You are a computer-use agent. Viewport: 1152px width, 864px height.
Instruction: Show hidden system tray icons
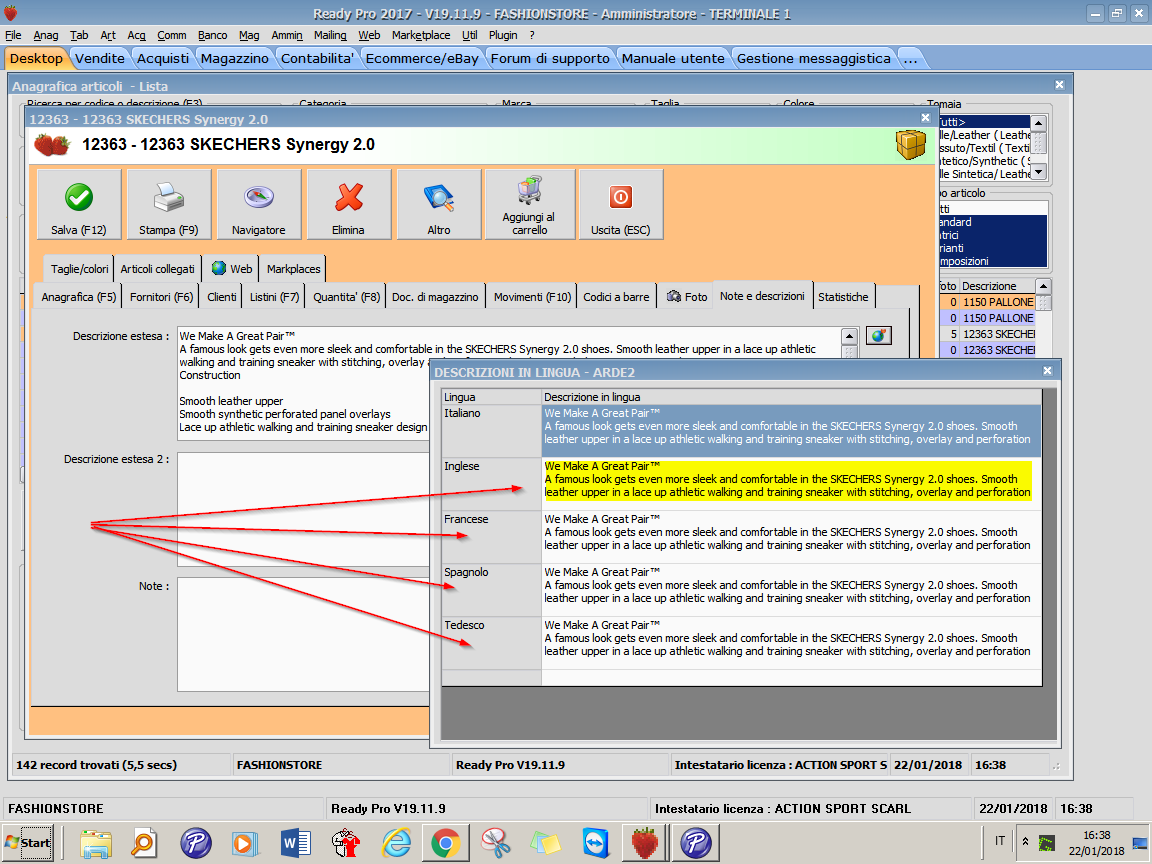(1025, 841)
